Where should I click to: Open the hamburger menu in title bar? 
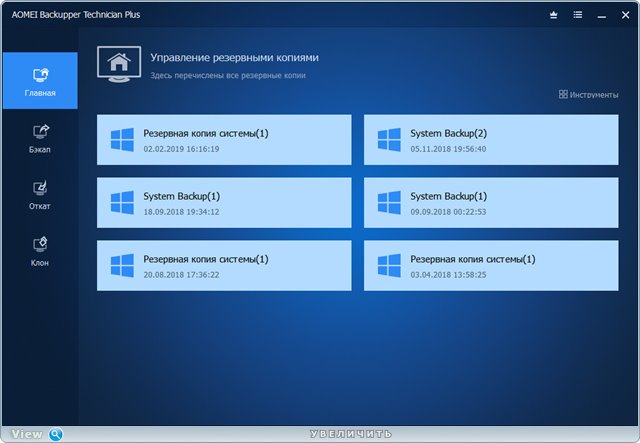click(x=578, y=15)
